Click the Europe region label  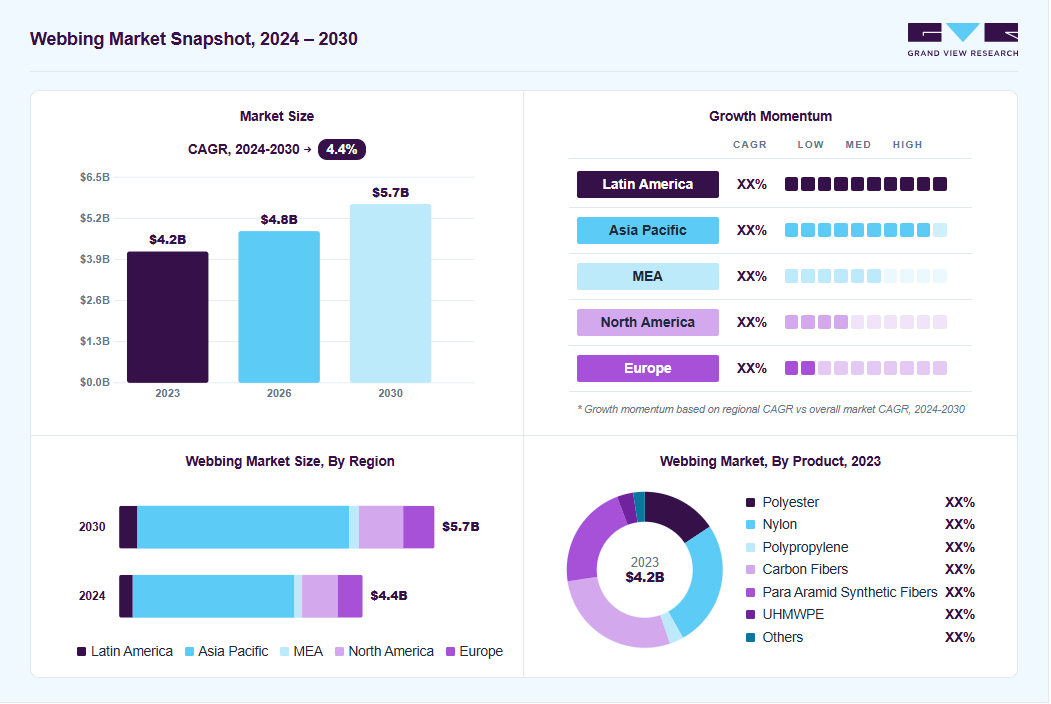coord(647,368)
